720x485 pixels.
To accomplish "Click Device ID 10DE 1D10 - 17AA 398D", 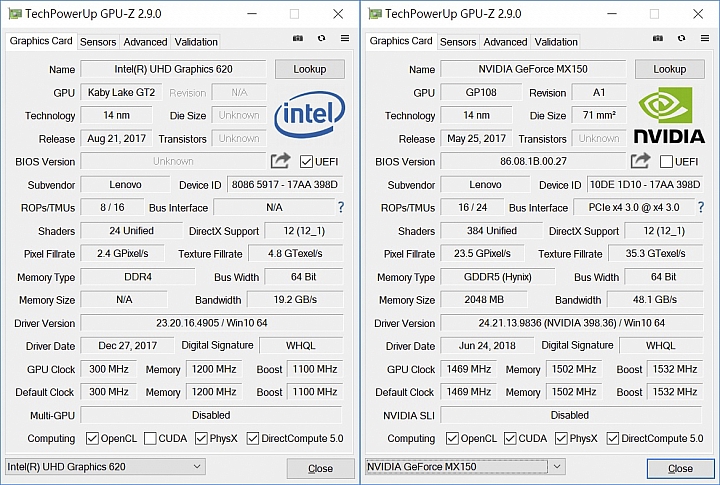I will 645,185.
